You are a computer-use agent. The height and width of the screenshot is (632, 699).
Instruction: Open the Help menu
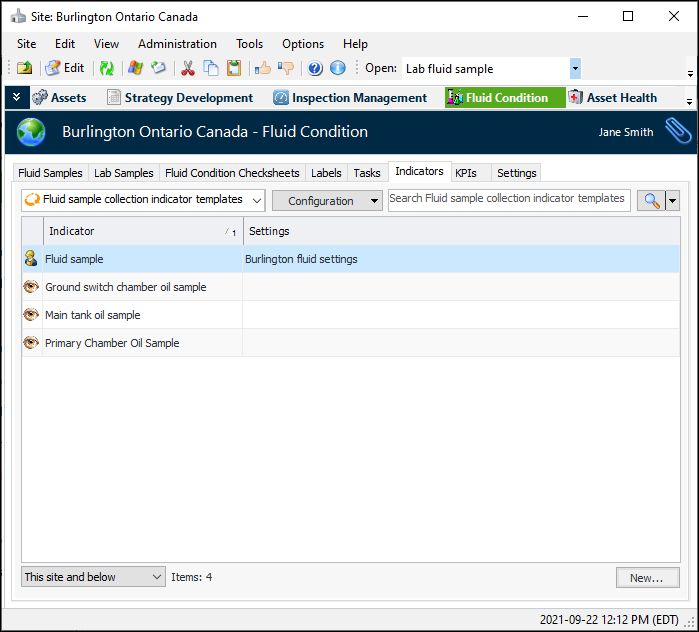[x=355, y=44]
